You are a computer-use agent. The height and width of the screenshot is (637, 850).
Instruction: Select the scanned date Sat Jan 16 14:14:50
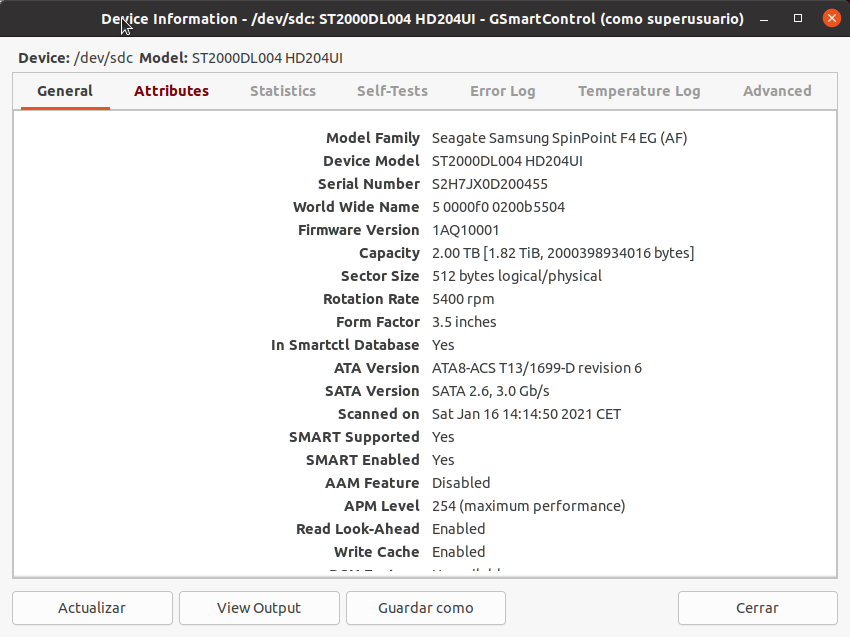(526, 414)
